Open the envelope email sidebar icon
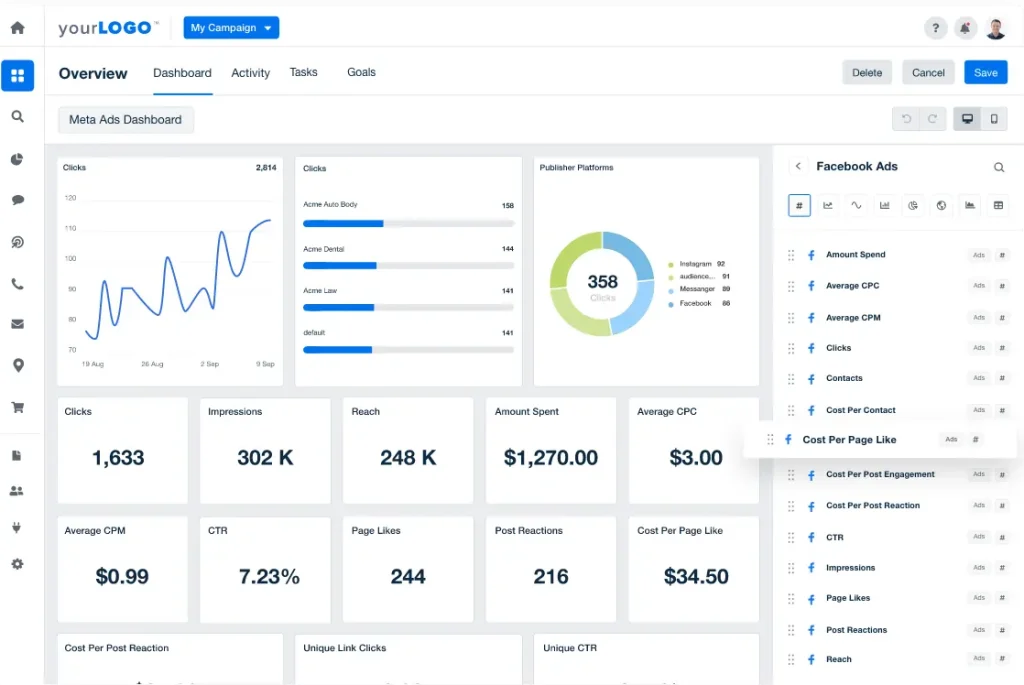 [18, 324]
